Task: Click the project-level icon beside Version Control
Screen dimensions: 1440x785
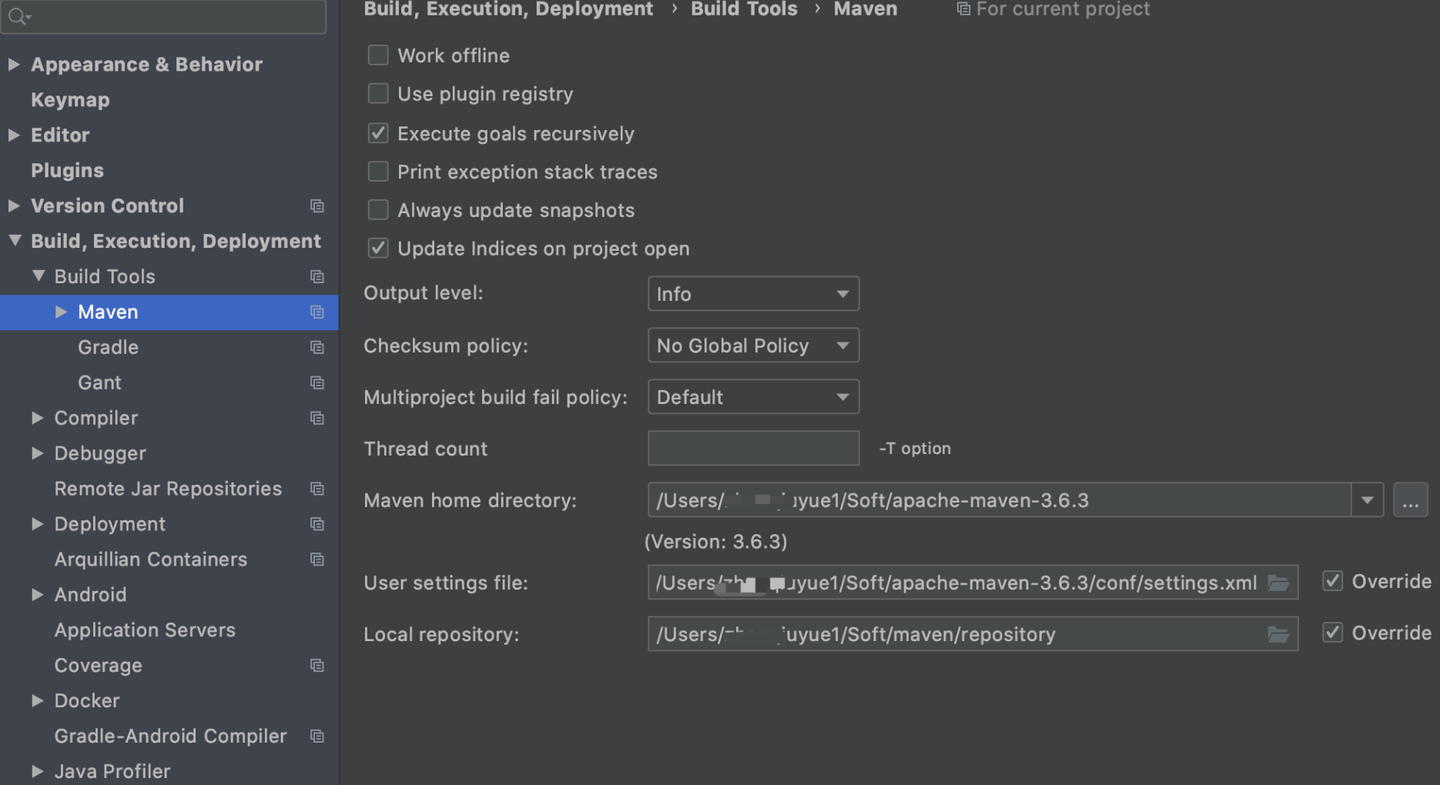Action: pos(317,206)
